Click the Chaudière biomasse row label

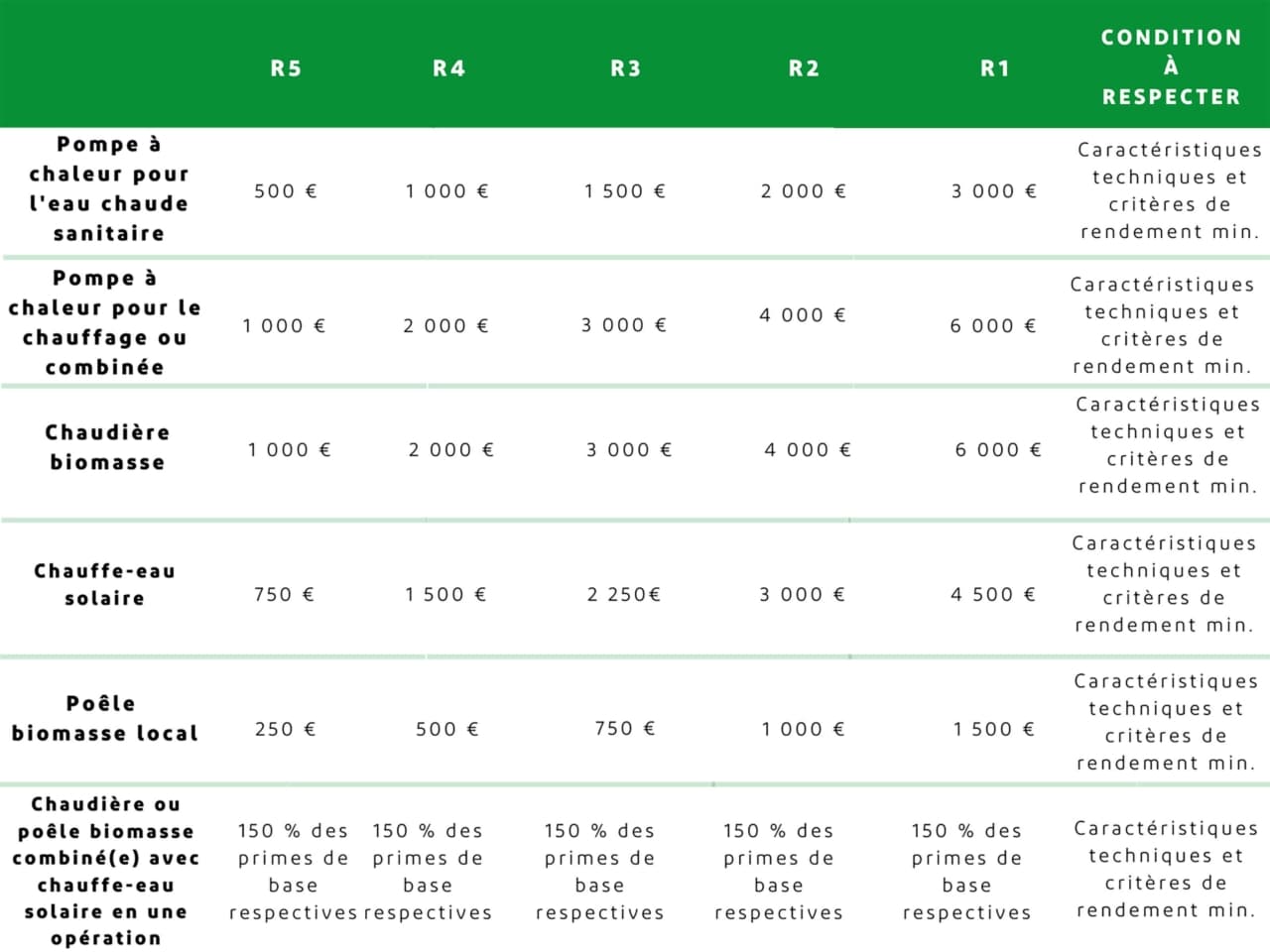(107, 447)
